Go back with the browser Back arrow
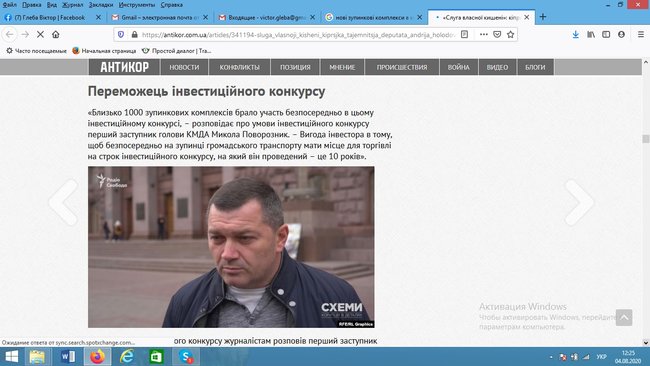Viewport: 650px width, 366px height. pos(10,34)
